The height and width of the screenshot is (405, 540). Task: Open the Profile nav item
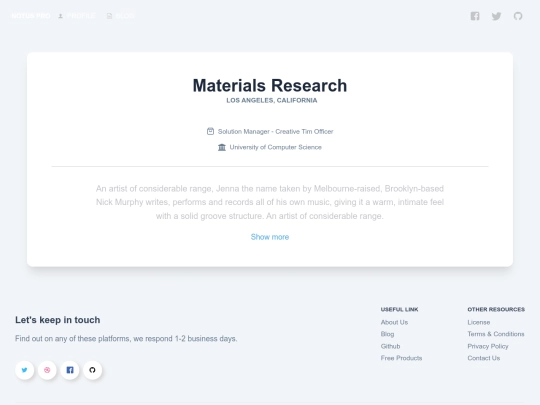[x=77, y=16]
